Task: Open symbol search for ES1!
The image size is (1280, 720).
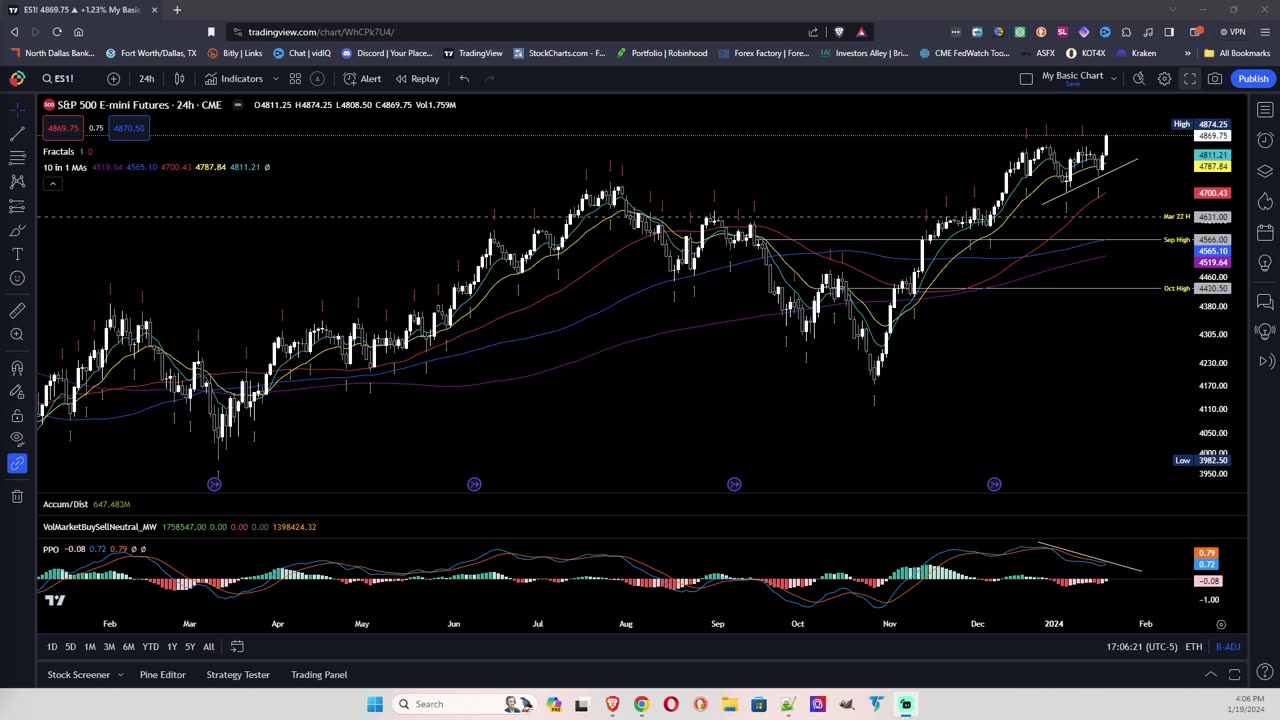Action: (58, 79)
